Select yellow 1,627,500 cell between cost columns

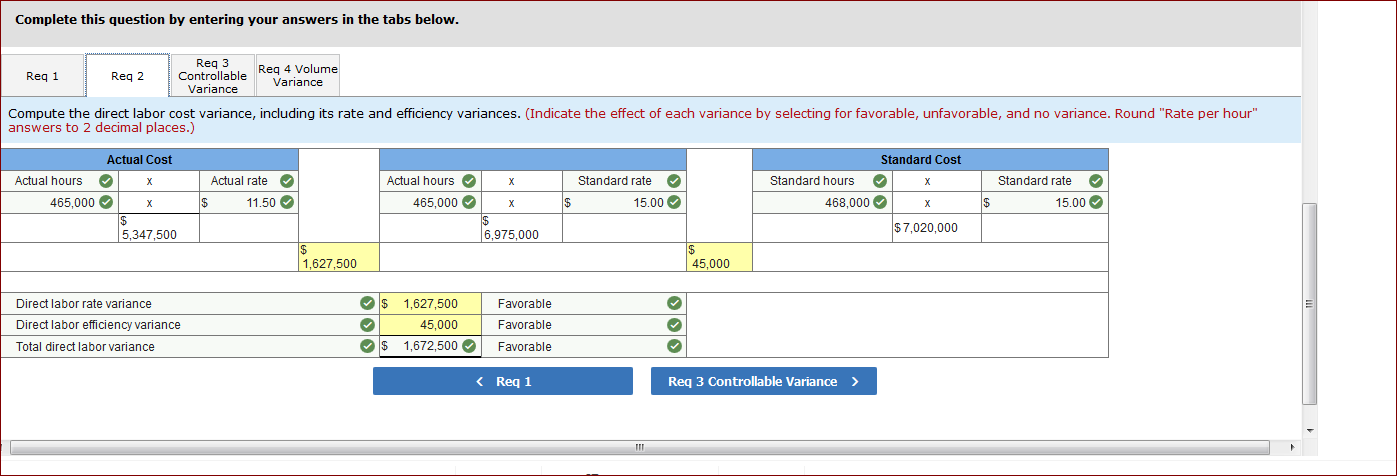338,257
